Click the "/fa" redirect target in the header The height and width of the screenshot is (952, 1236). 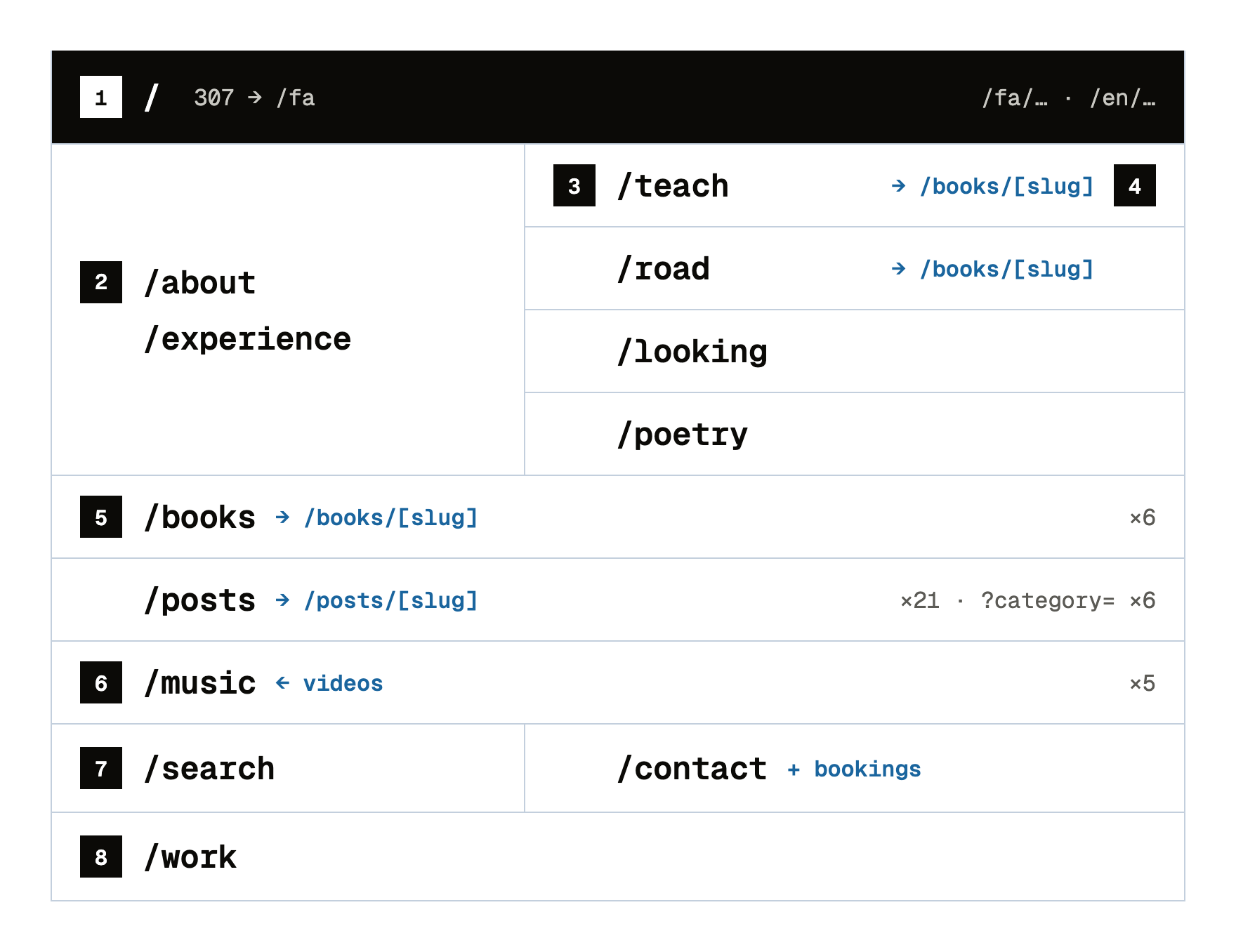coord(296,98)
